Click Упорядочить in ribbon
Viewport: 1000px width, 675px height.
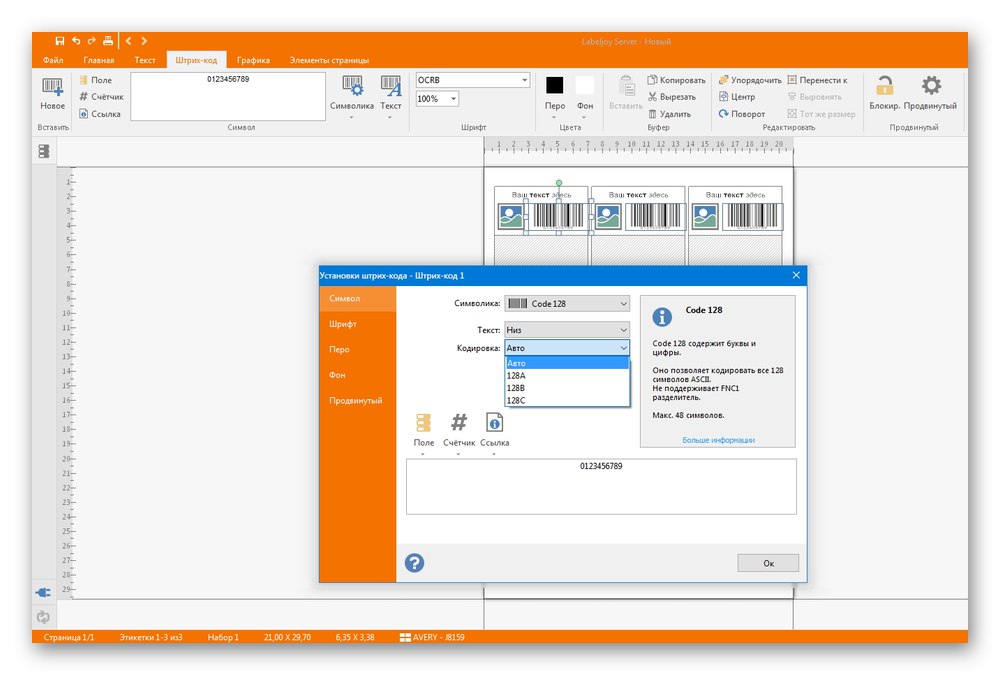click(749, 80)
